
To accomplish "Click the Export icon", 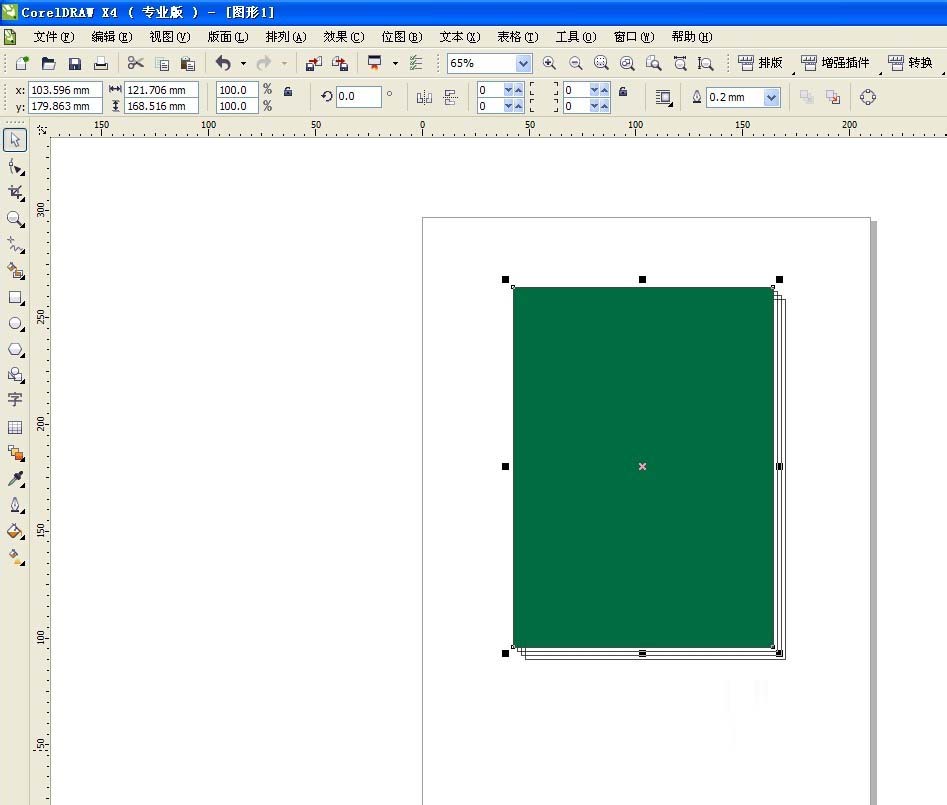I will (340, 63).
